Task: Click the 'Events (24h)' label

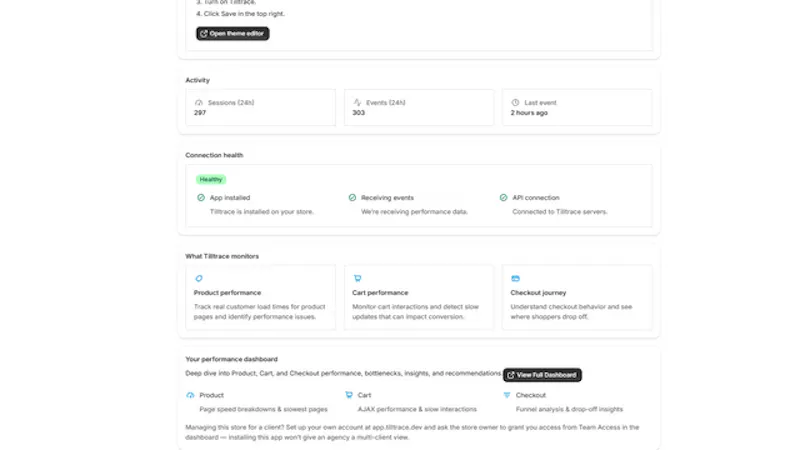Action: [386, 103]
